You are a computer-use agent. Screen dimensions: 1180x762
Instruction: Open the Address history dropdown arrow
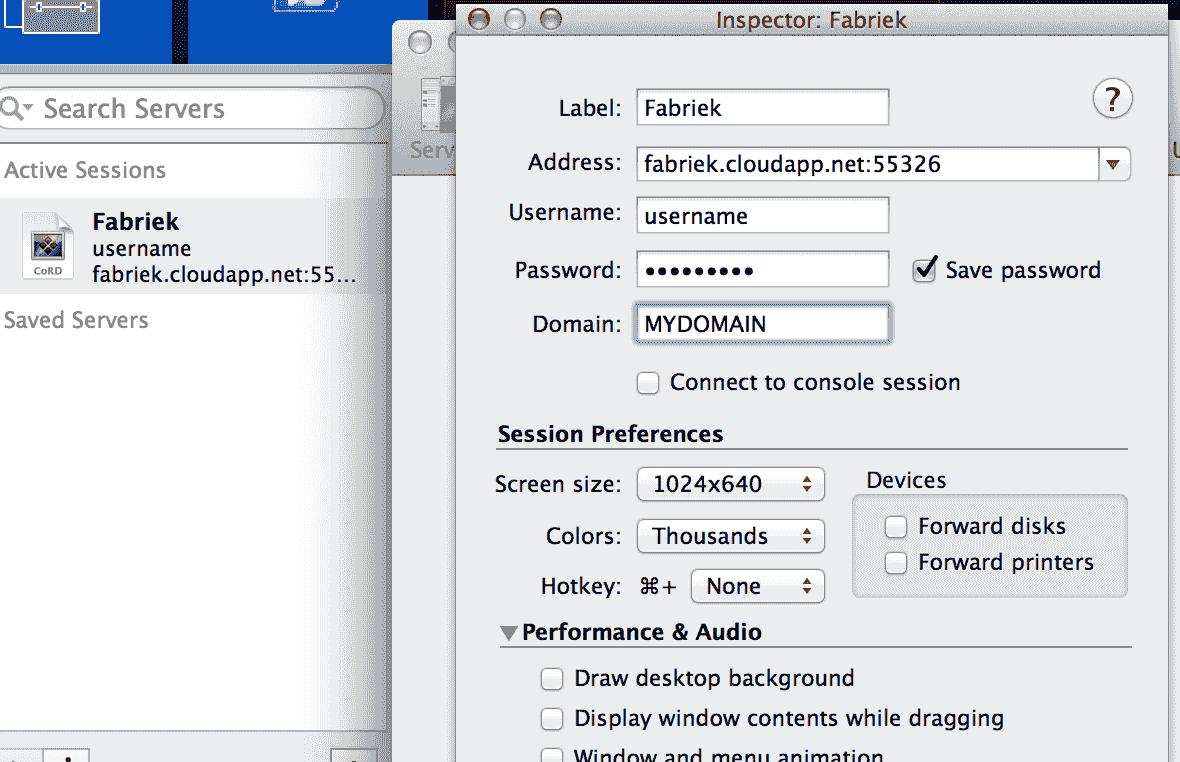coord(1113,164)
